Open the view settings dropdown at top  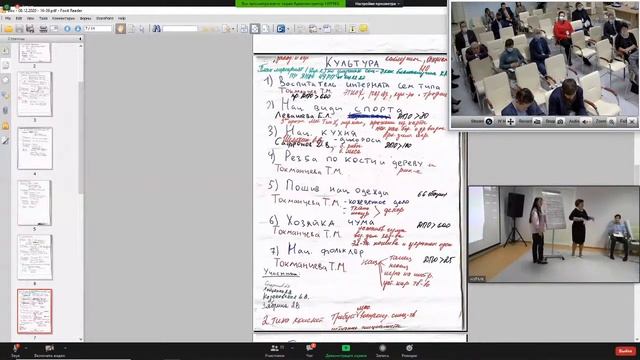click(x=376, y=4)
